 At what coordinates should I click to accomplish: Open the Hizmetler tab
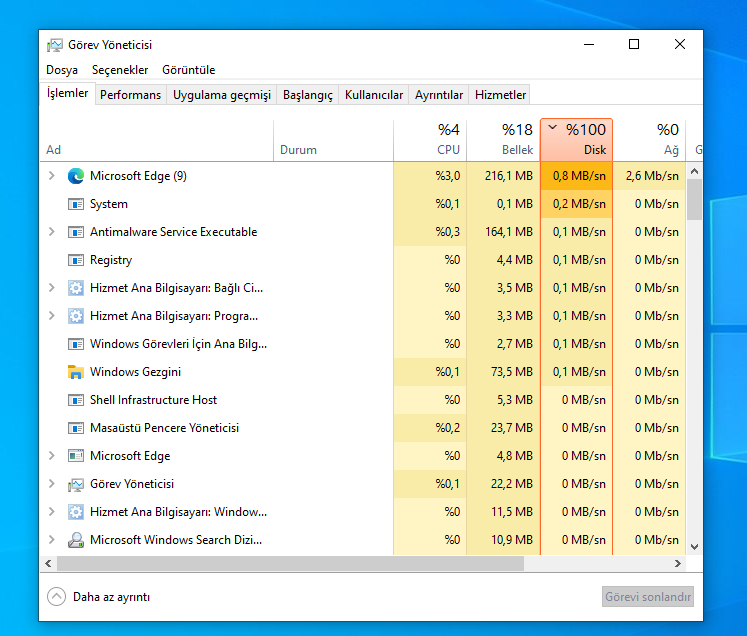tap(500, 95)
